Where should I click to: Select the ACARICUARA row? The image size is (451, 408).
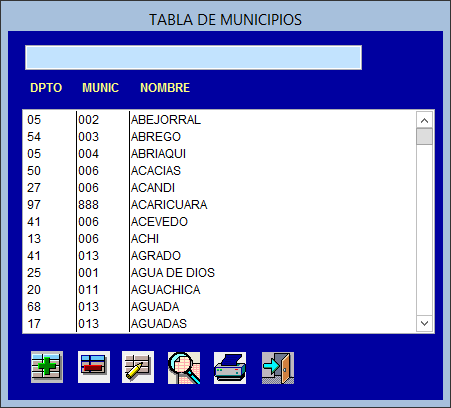219,205
